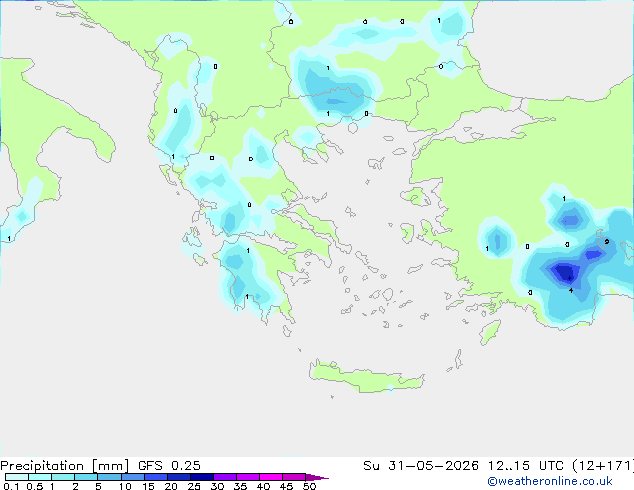Select the 10–15 mm legend swatch
The width and height of the screenshot is (634, 490).
[x=133, y=477]
